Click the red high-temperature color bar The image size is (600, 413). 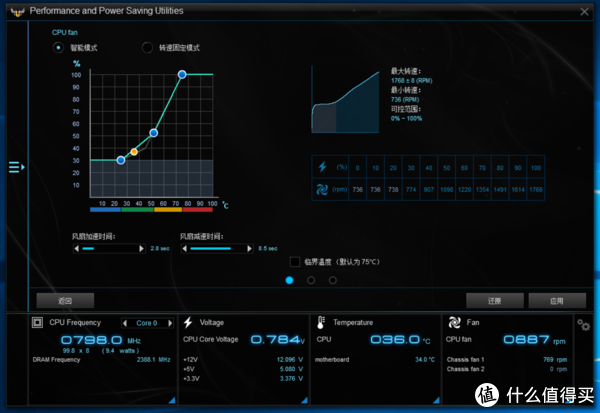coord(197,209)
